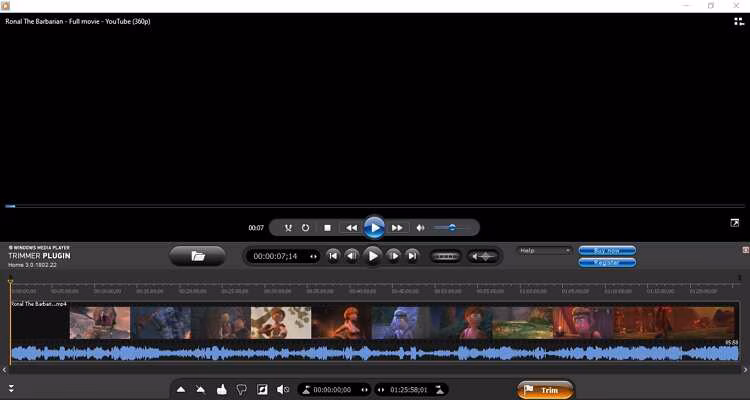Screen dimensions: 750x400
Task: Toggle repeat in the media player controls
Action: 306,228
